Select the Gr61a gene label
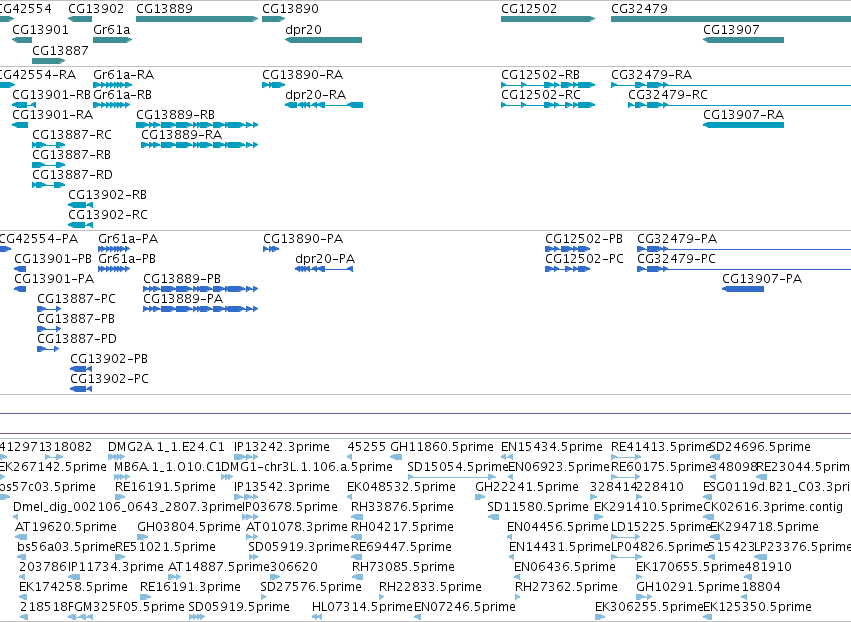This screenshot has height=622, width=851. pyautogui.click(x=112, y=29)
